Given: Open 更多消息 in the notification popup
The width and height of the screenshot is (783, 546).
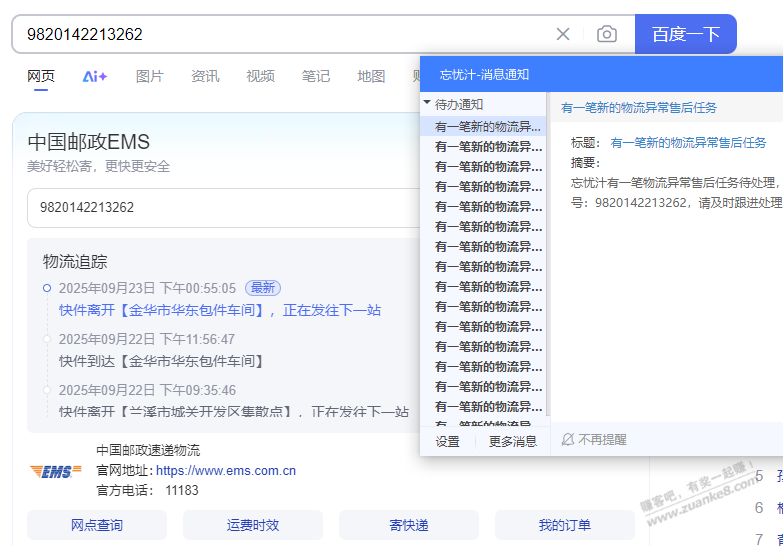Looking at the screenshot, I should (x=513, y=442).
